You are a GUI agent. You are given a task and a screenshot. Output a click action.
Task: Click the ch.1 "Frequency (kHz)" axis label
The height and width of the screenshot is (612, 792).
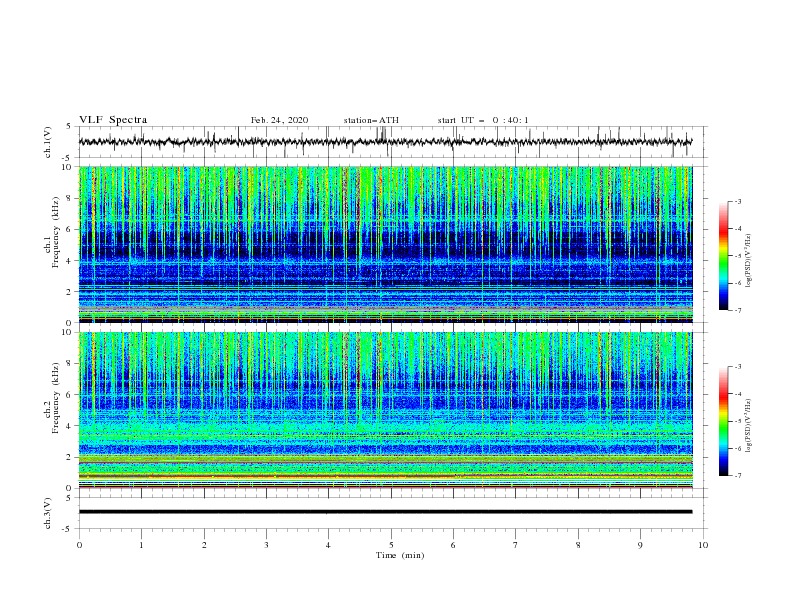tap(55, 233)
